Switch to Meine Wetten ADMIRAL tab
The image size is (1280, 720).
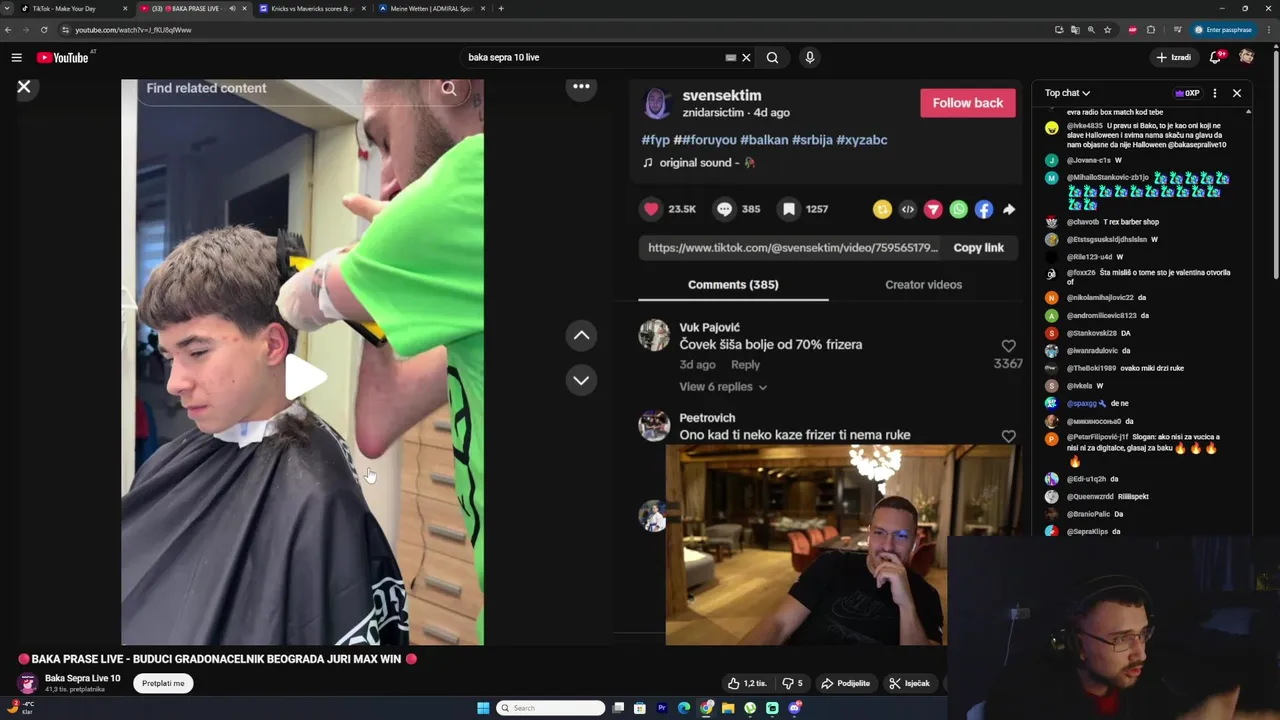(431, 9)
